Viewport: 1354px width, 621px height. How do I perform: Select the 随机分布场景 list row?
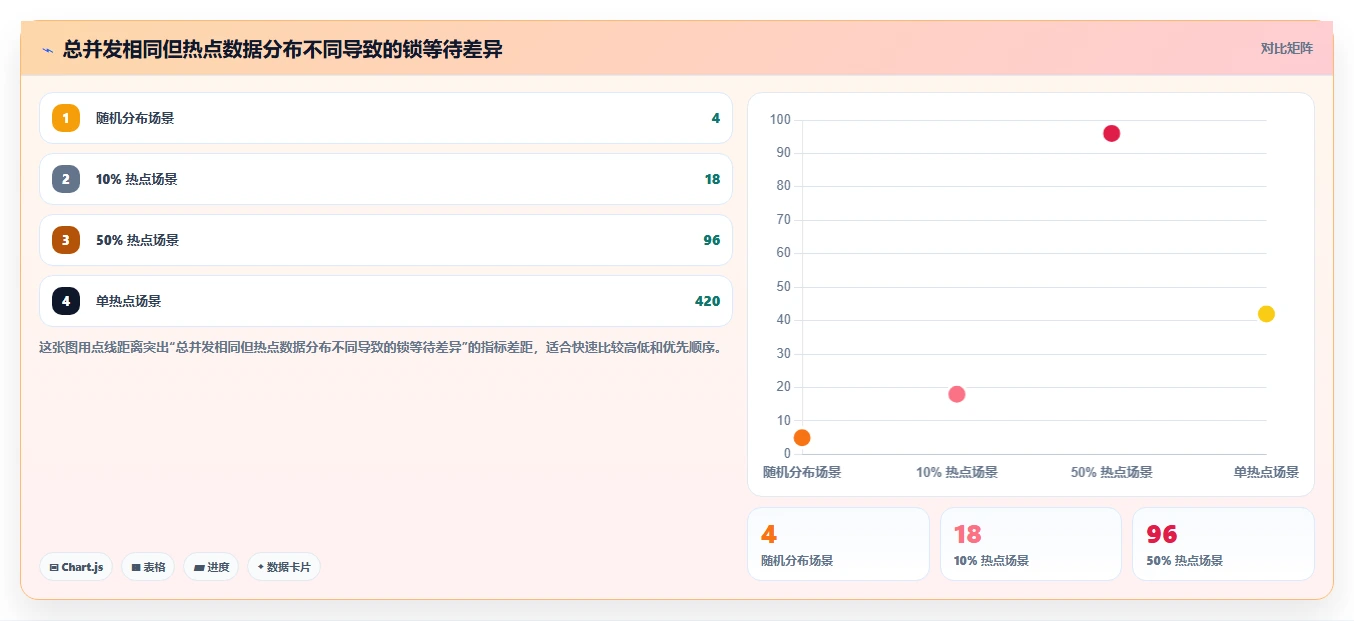pos(386,118)
